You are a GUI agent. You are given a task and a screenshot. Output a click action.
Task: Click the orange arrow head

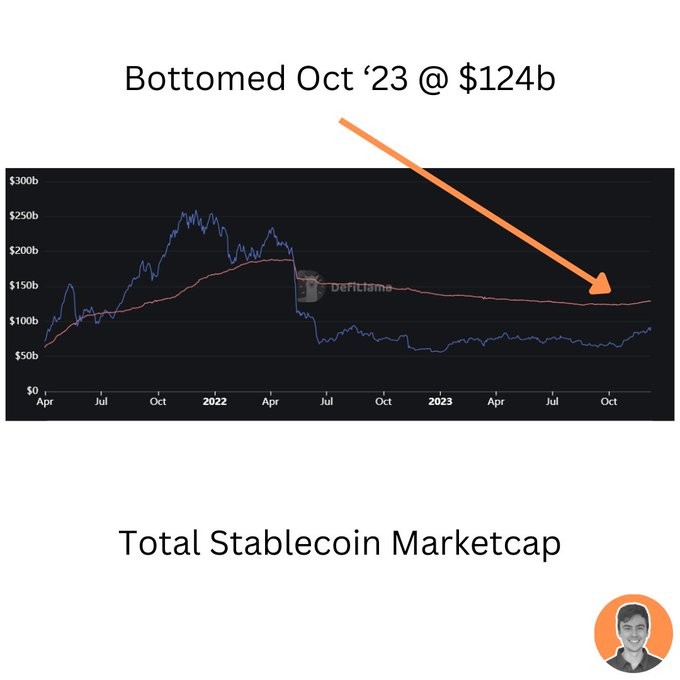[x=601, y=284]
